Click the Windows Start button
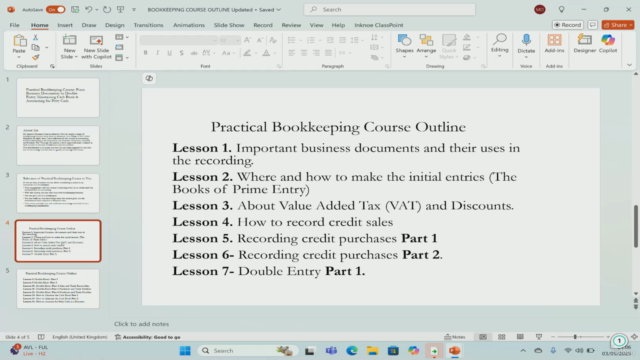 click(185, 351)
